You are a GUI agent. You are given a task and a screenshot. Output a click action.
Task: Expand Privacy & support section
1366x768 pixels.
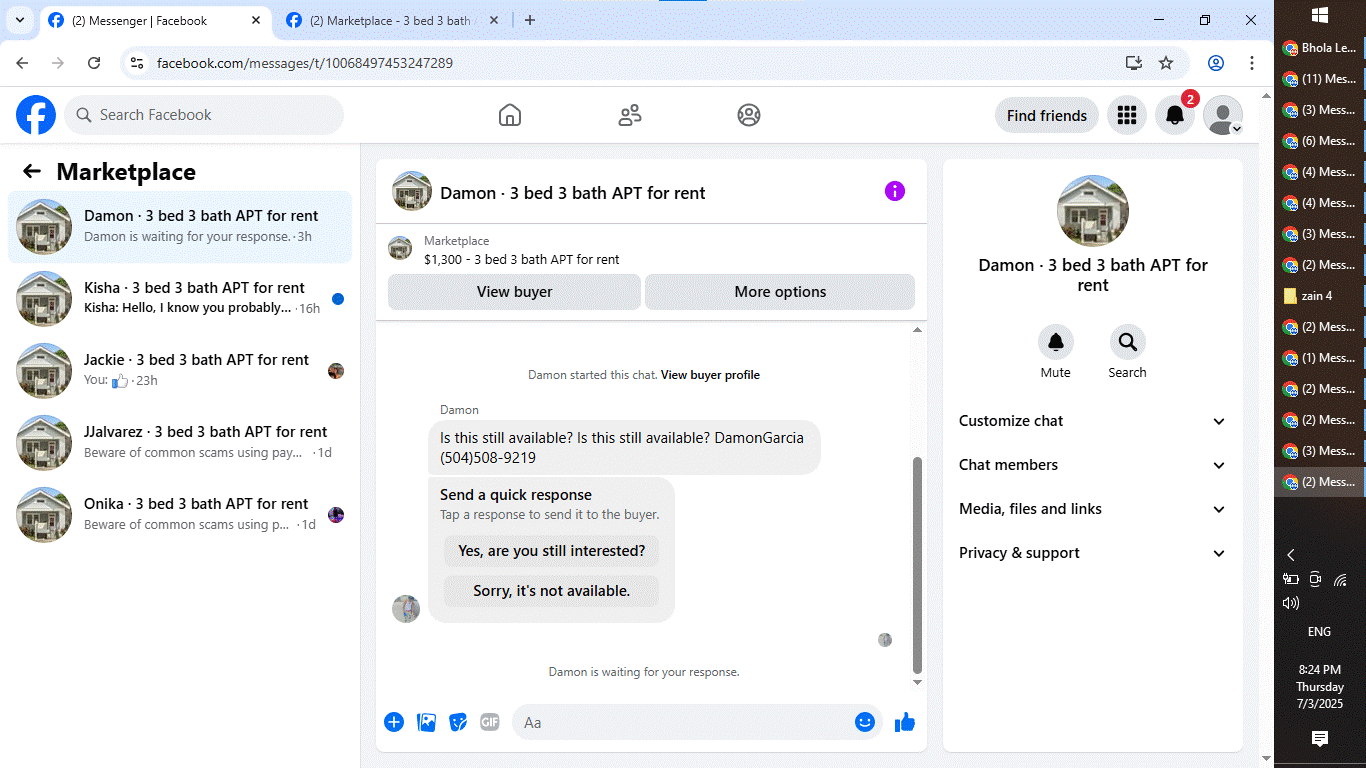pyautogui.click(x=1093, y=553)
